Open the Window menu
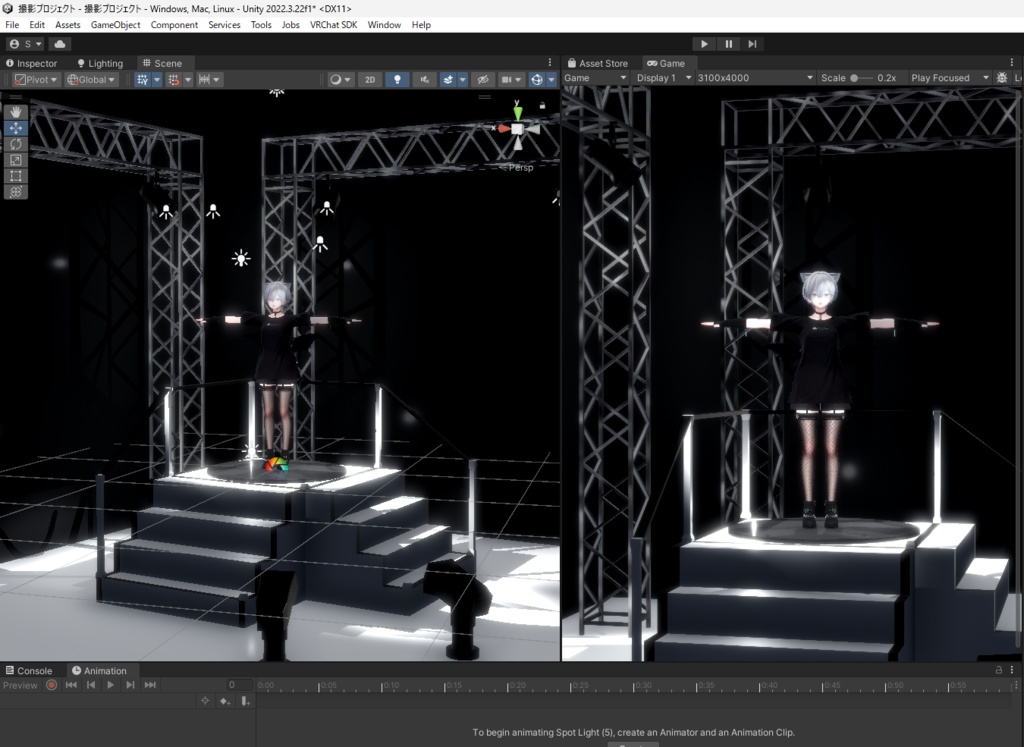Viewport: 1024px width, 747px height. coord(384,25)
